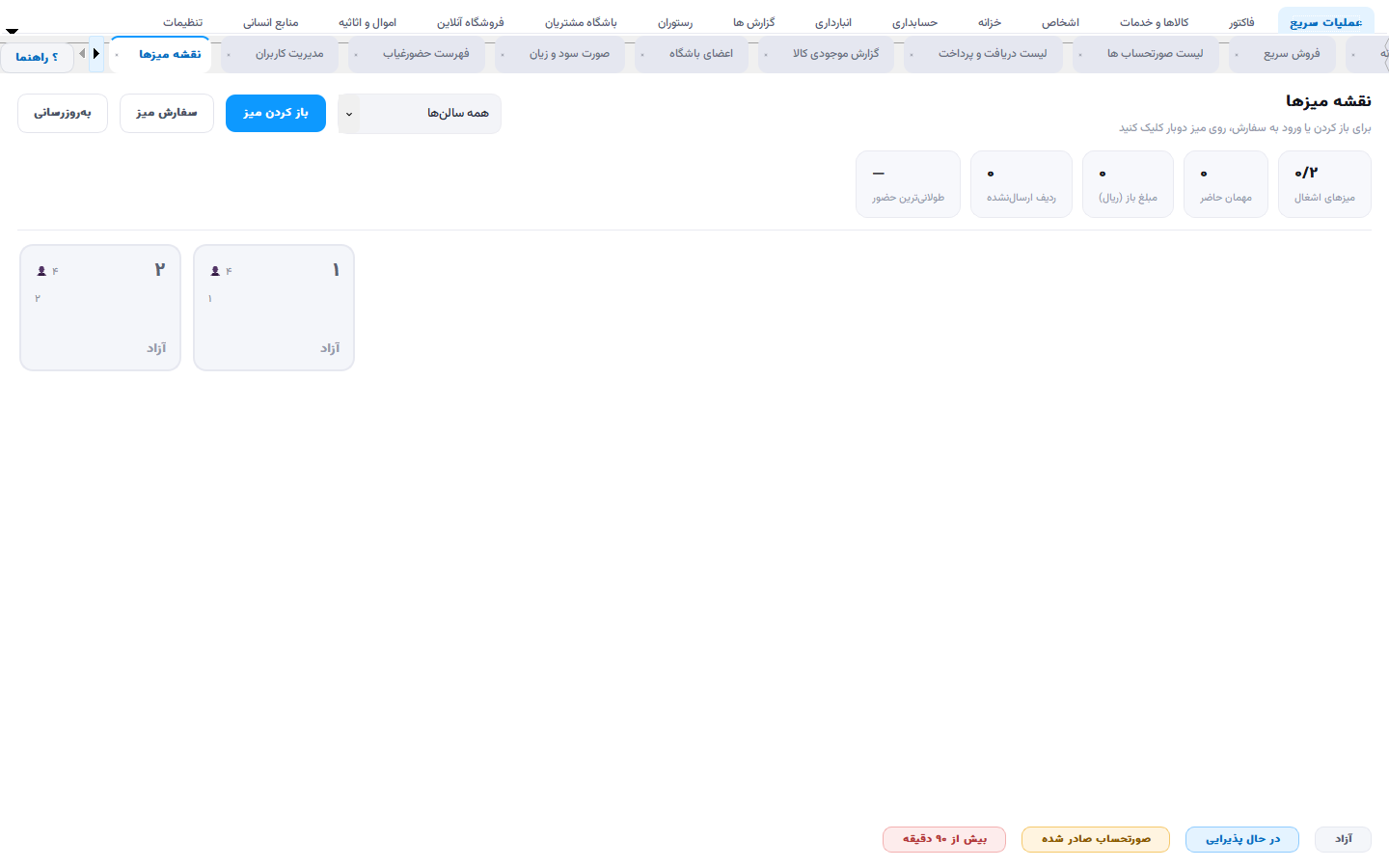Select the table ۲ card
This screenshot has height=868, width=1389.
tap(100, 308)
